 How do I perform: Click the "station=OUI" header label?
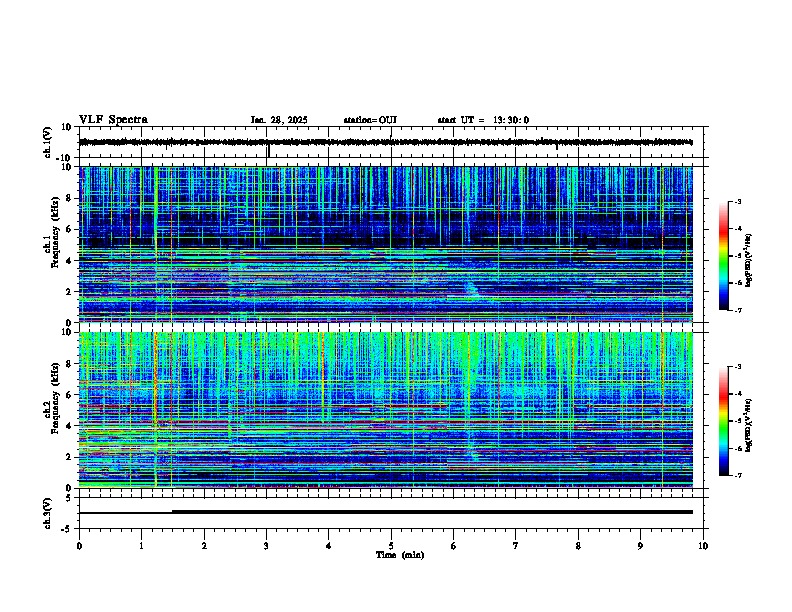[x=370, y=120]
